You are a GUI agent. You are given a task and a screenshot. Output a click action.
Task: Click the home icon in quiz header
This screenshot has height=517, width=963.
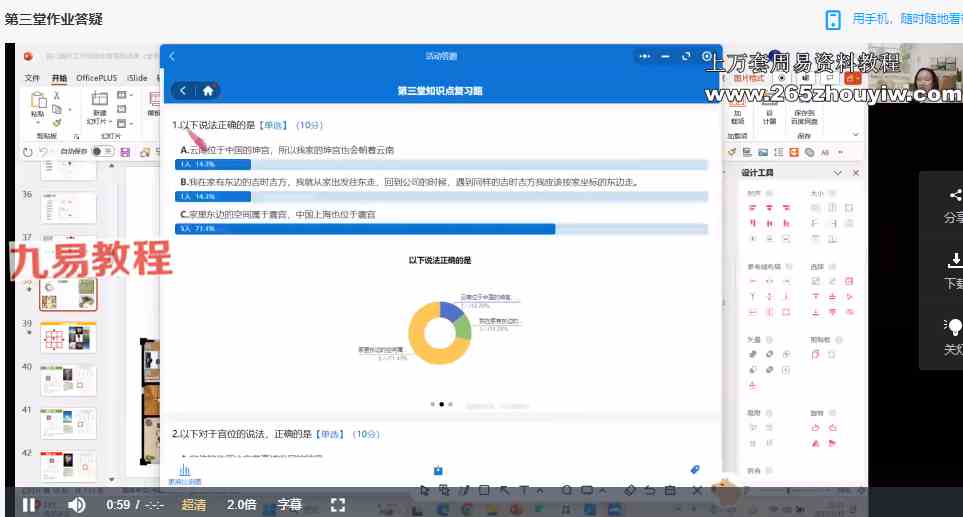(208, 90)
